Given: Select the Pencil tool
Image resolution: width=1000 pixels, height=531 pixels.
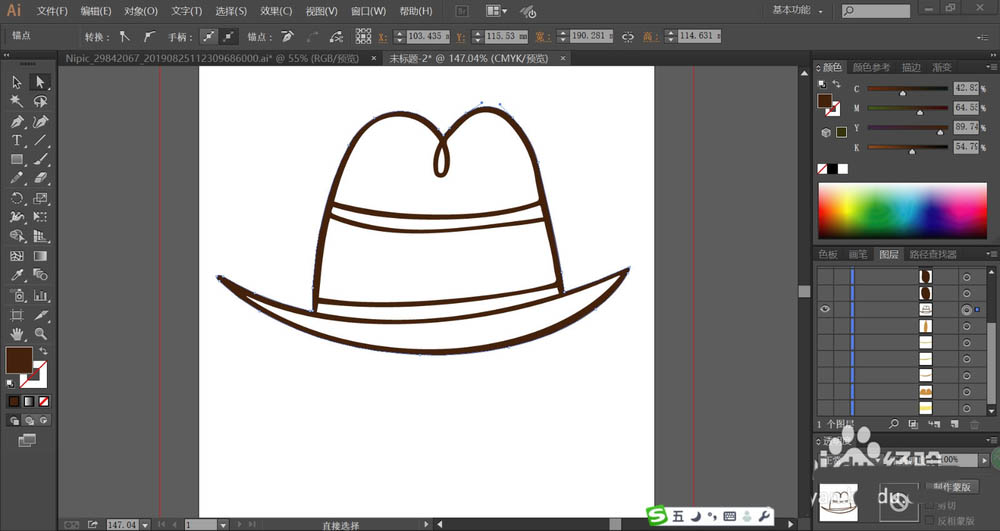Looking at the screenshot, I should 17,178.
